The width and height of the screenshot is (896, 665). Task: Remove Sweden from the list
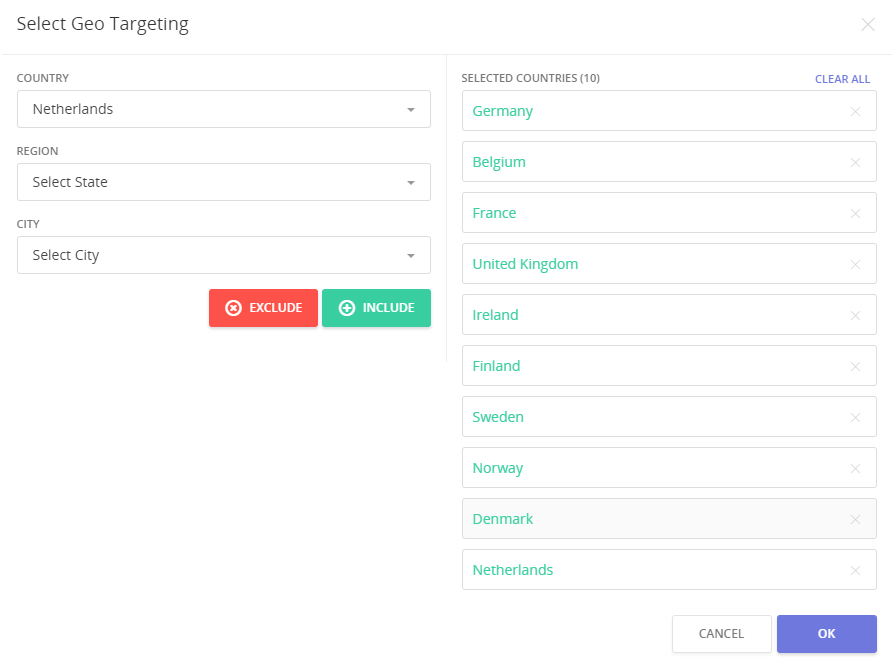(x=856, y=417)
